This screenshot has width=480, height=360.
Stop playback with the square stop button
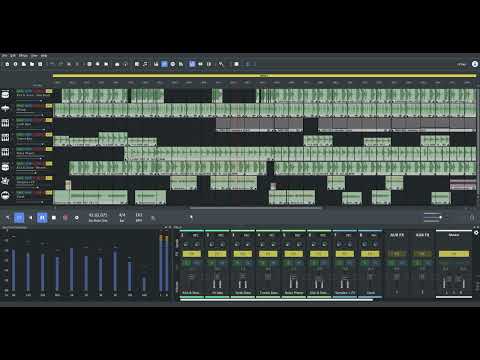tap(54, 218)
